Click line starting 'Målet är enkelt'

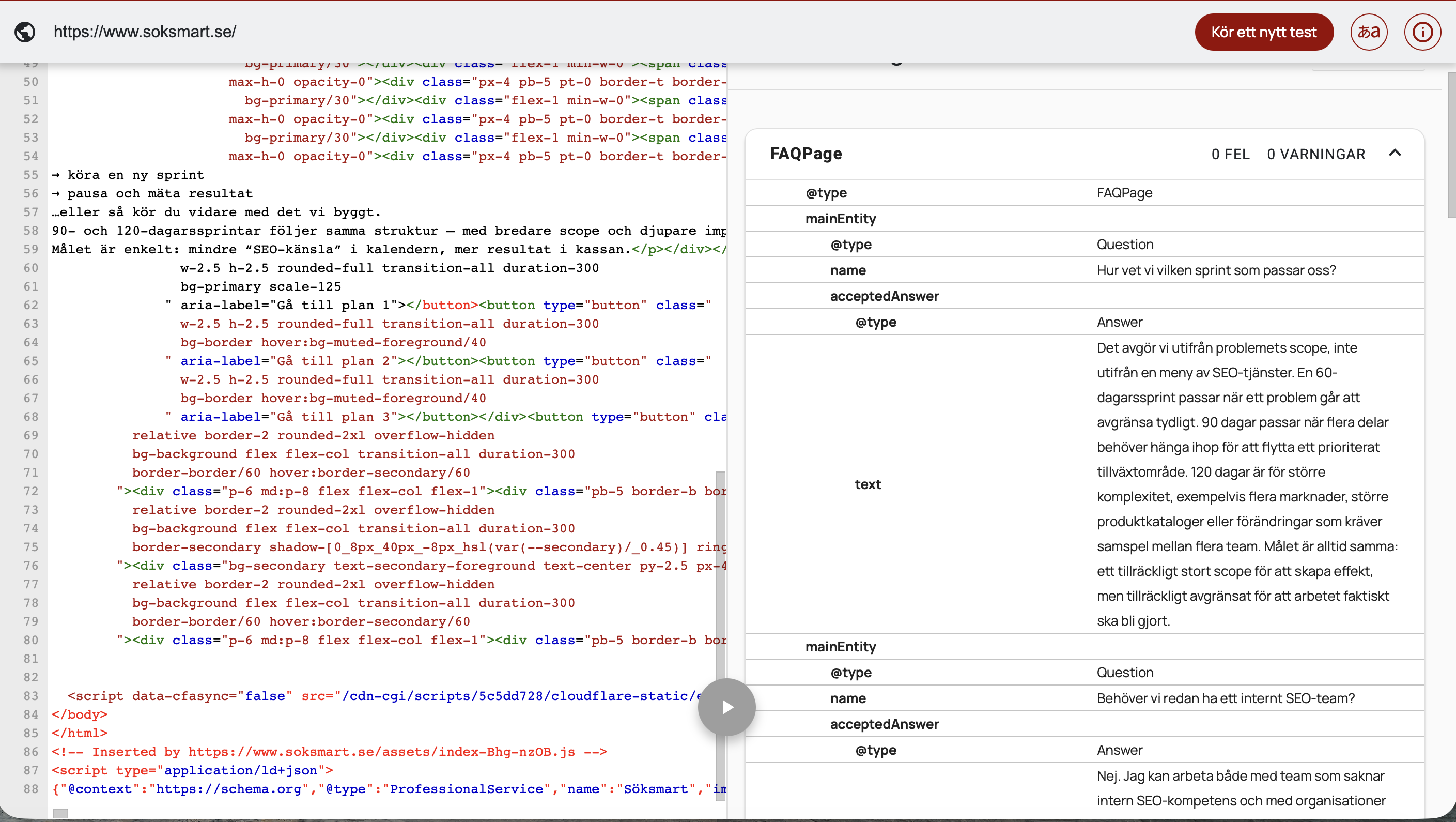389,250
